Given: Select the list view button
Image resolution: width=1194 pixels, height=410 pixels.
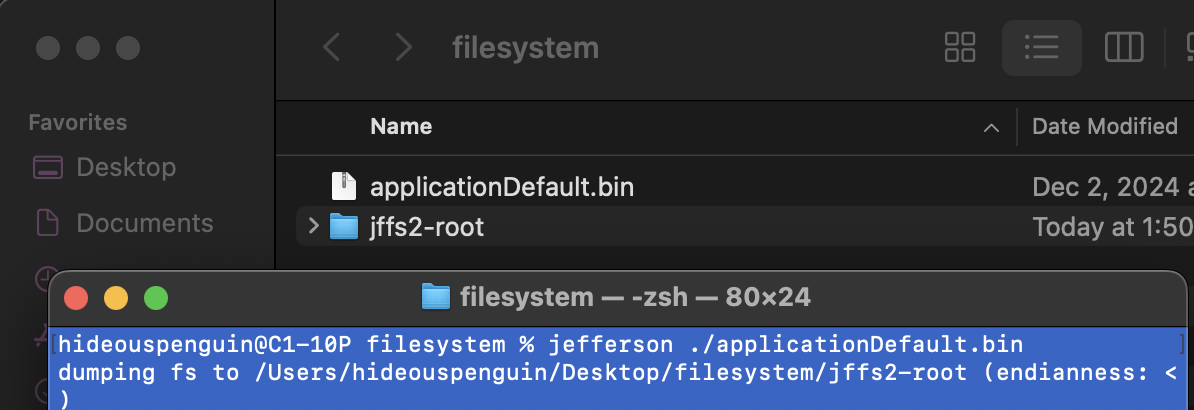Looking at the screenshot, I should 1041,48.
